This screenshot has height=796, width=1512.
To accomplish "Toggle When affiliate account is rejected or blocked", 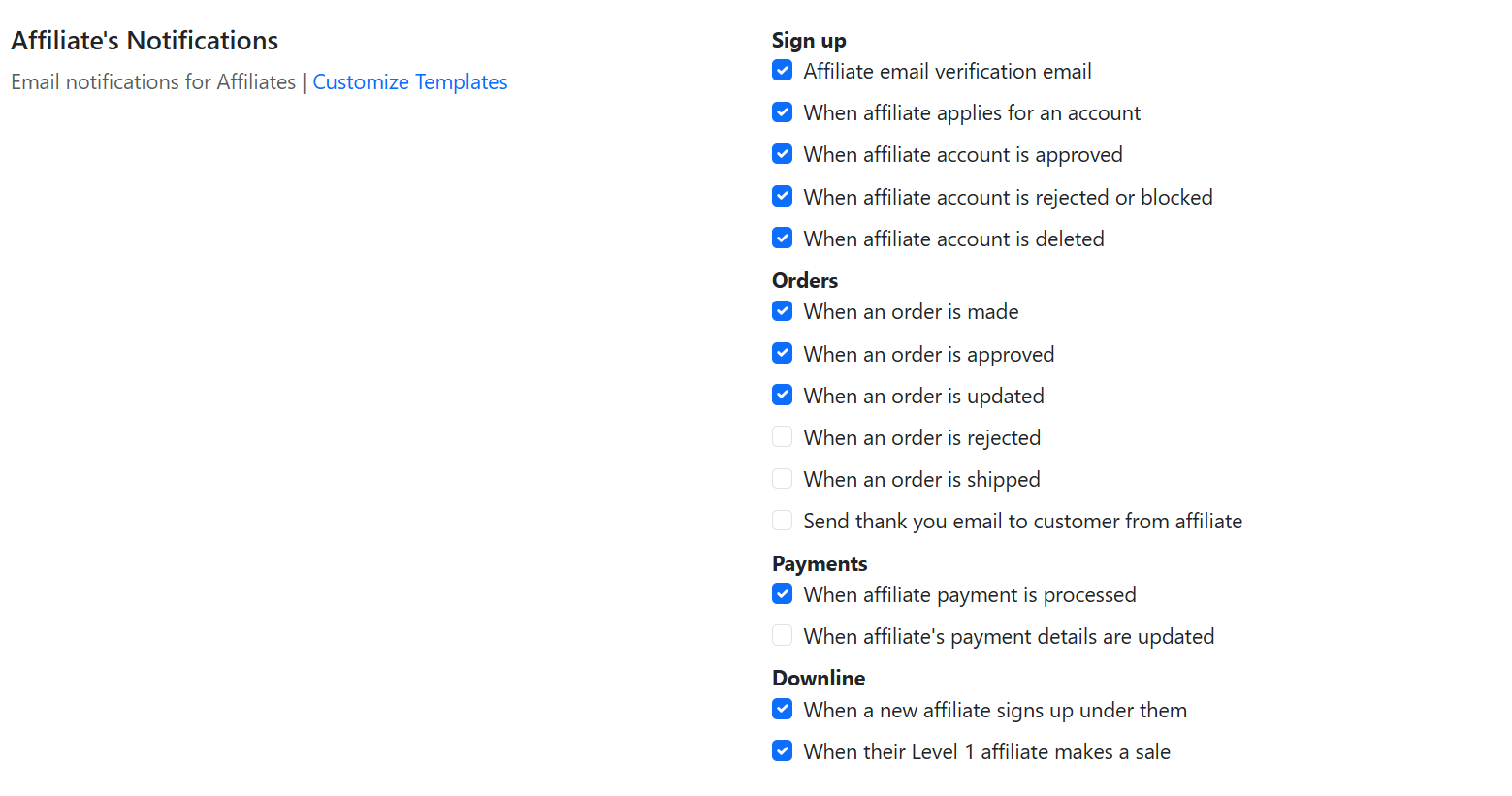I will pos(783,197).
